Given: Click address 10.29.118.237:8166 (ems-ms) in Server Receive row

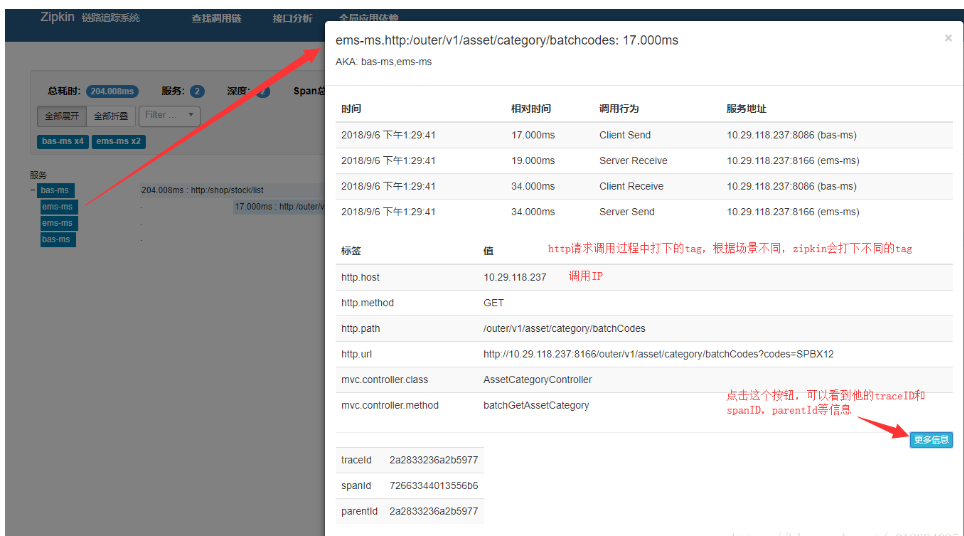Looking at the screenshot, I should tap(793, 160).
